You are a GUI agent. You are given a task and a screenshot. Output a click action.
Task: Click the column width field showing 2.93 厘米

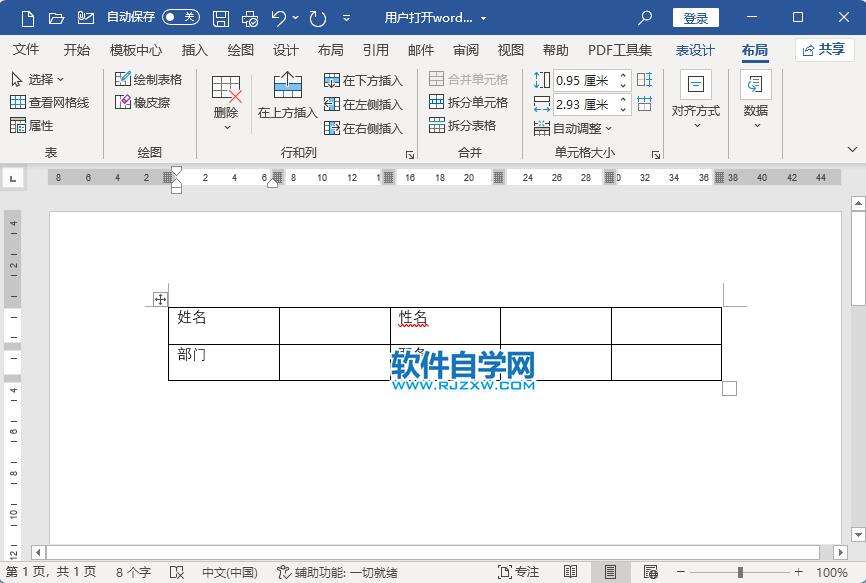click(585, 104)
